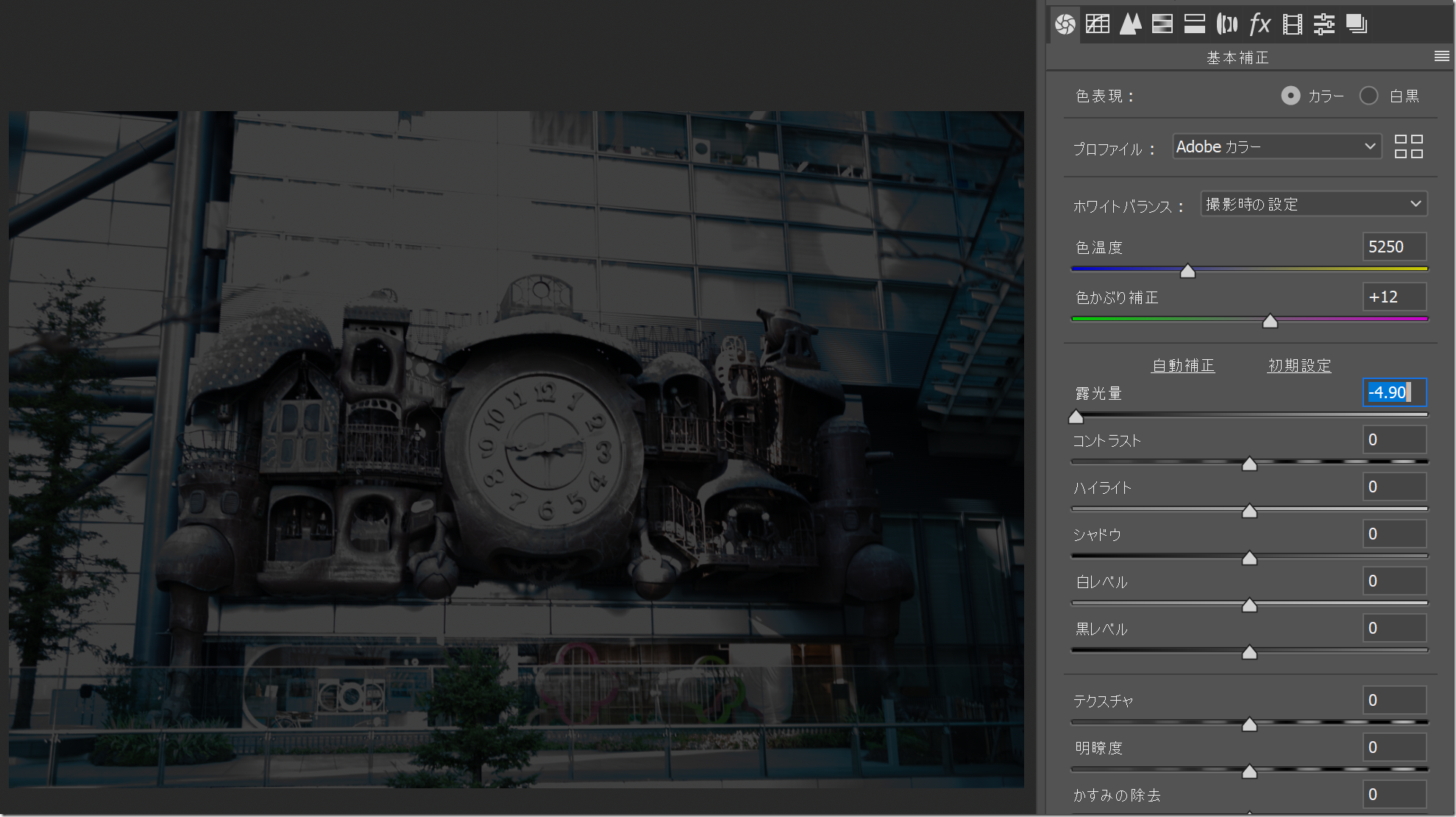Open the Calibration panel icon
Viewport: 1456px width, 817px height.
point(1292,24)
